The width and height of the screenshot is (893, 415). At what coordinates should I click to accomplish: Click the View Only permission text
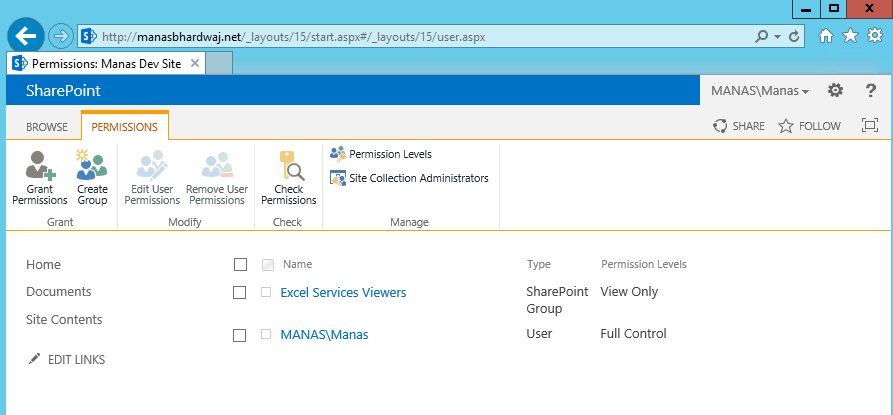pos(629,291)
